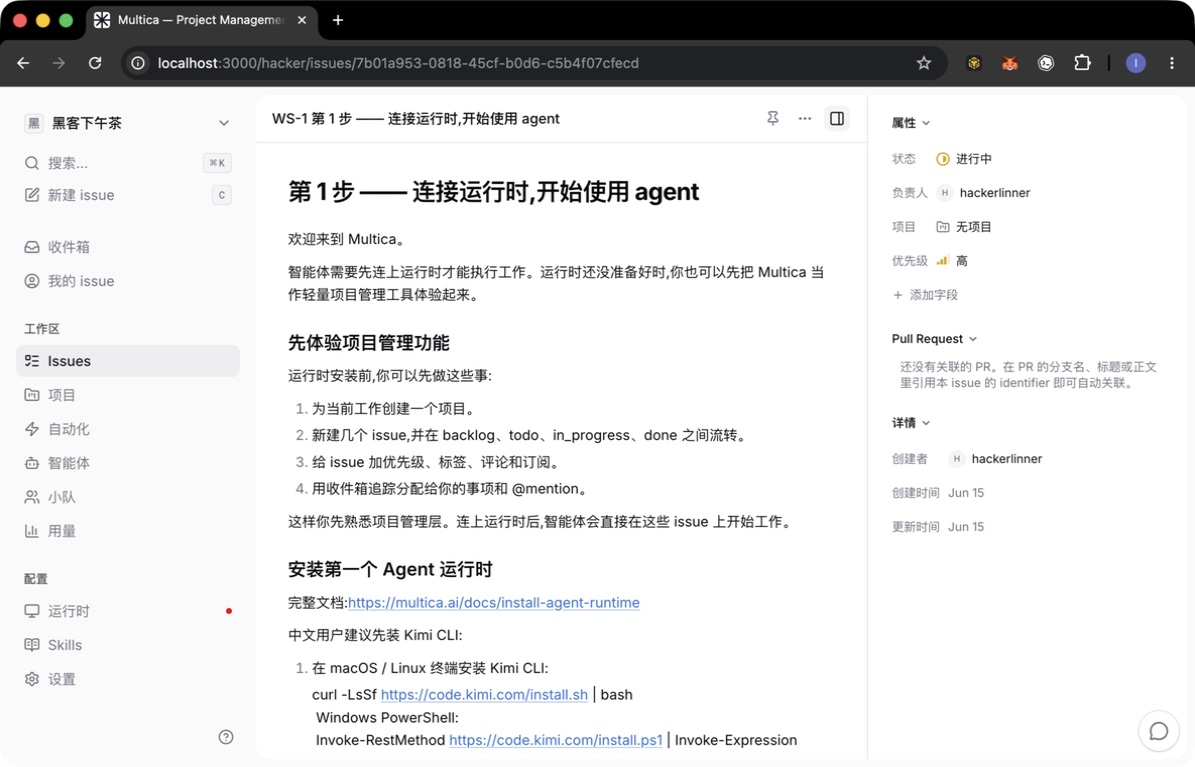View site information icon in address bar
Viewport: 1195px width, 767px height.
138,63
